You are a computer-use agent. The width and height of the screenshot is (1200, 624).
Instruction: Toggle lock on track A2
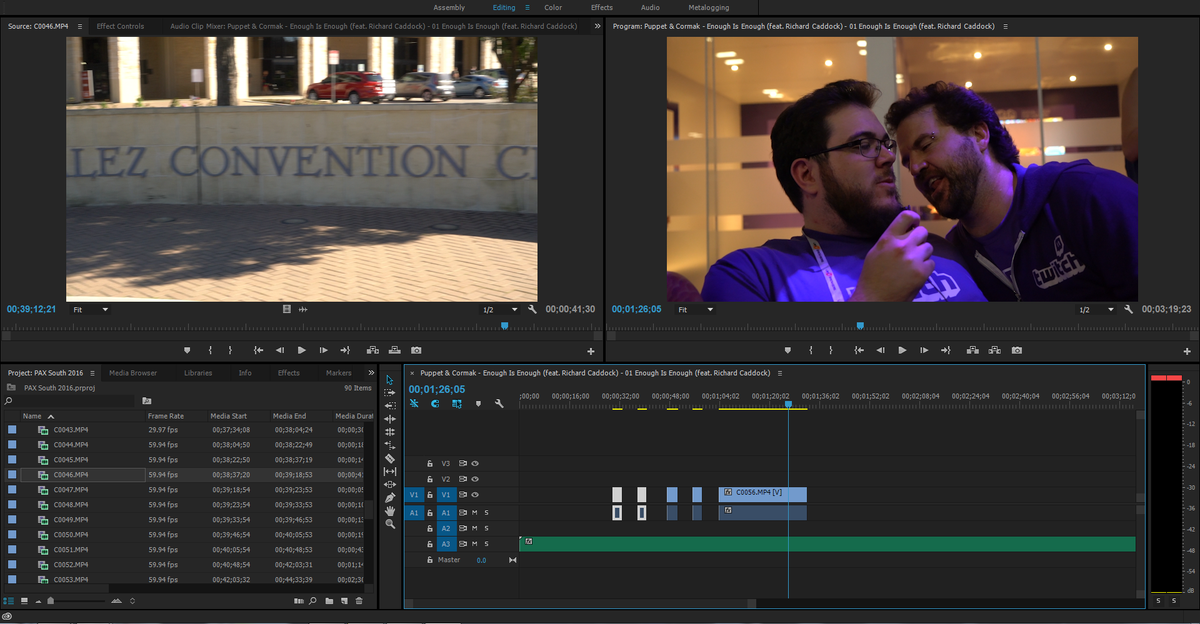430,528
